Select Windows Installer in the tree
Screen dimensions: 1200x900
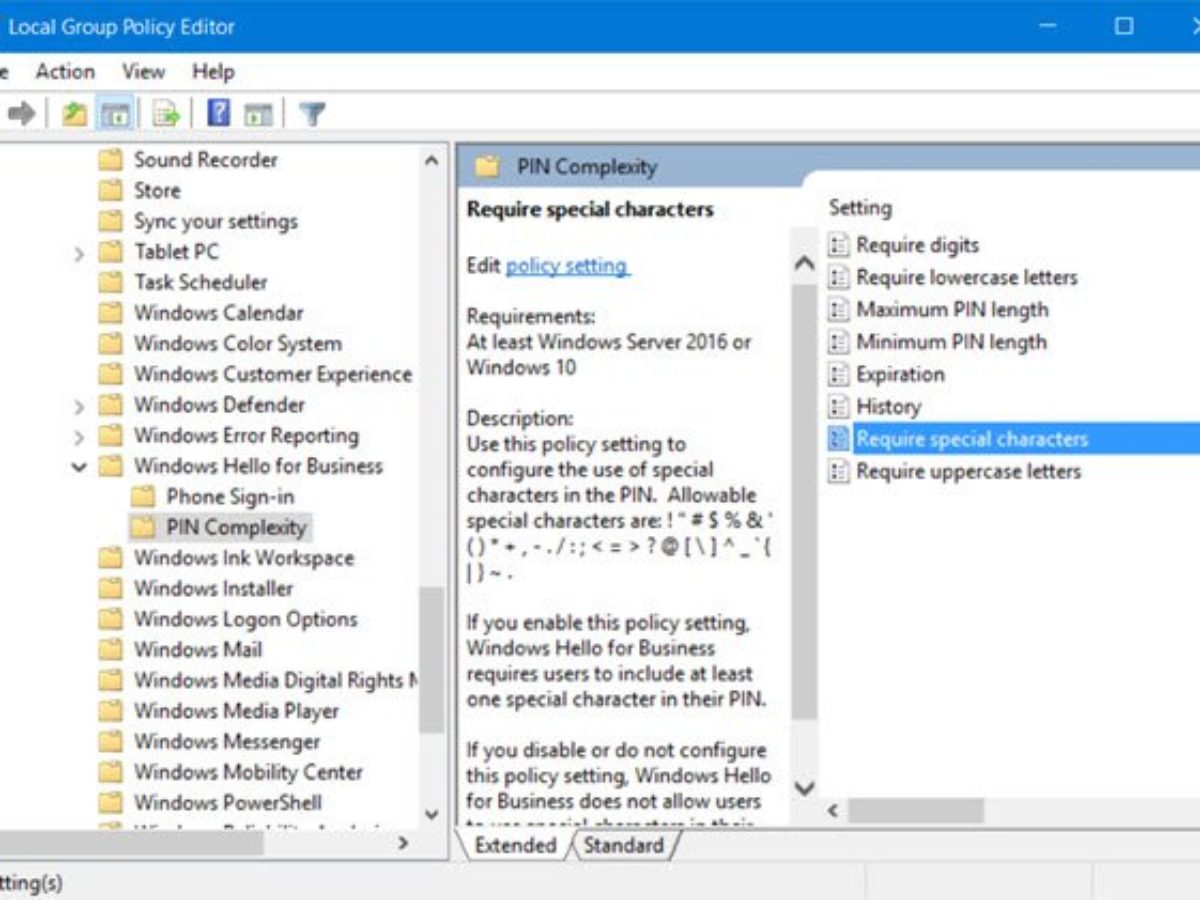[x=214, y=588]
